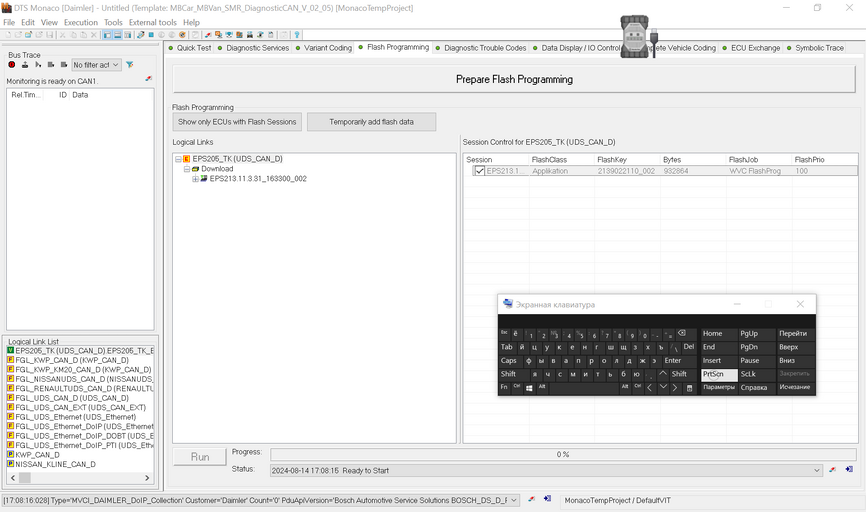Screen dimensions: 866x512
Task: Click the bus trace play cursor icon
Action: click(38, 65)
